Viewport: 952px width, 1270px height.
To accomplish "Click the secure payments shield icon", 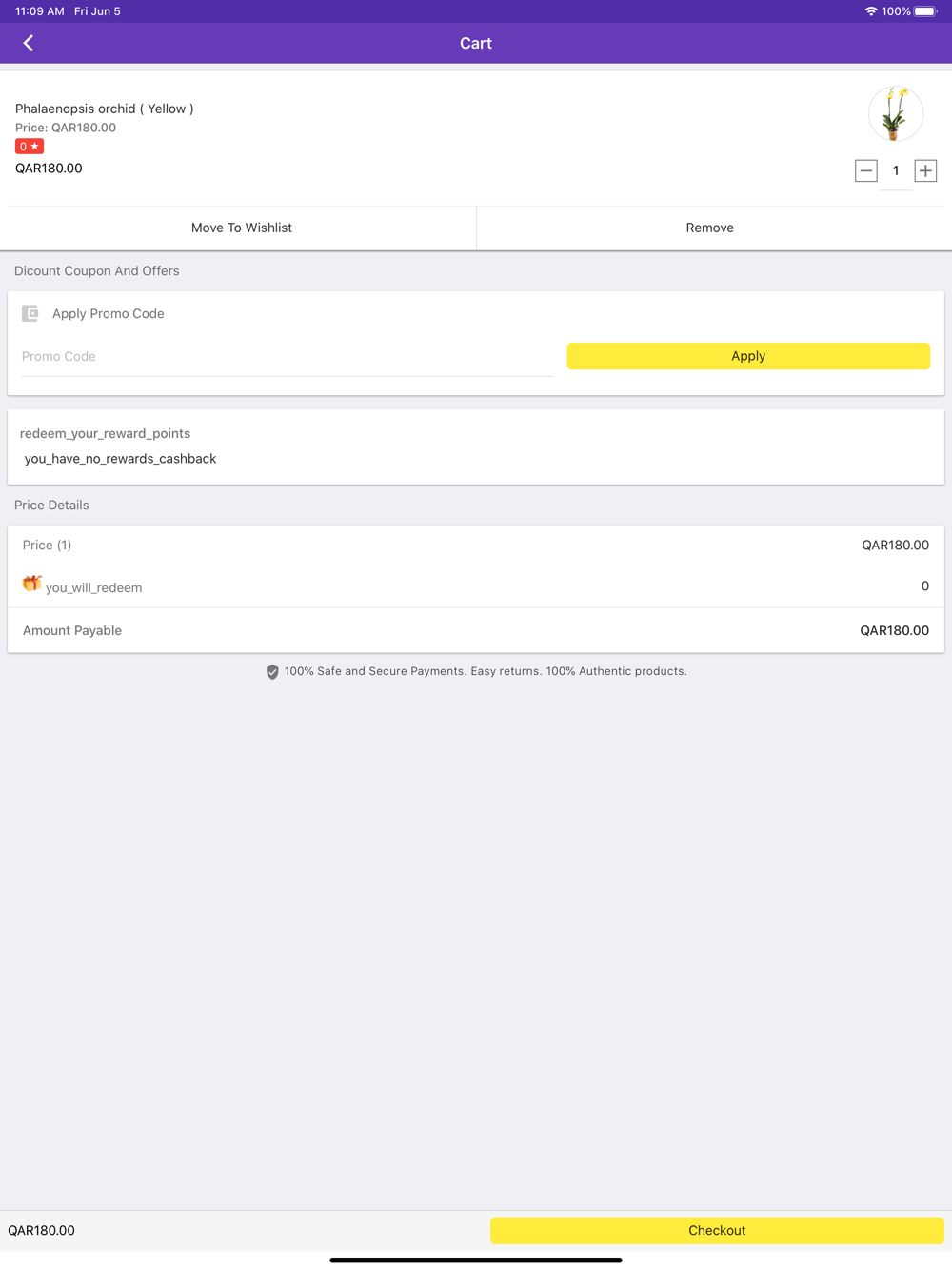I will pyautogui.click(x=272, y=672).
